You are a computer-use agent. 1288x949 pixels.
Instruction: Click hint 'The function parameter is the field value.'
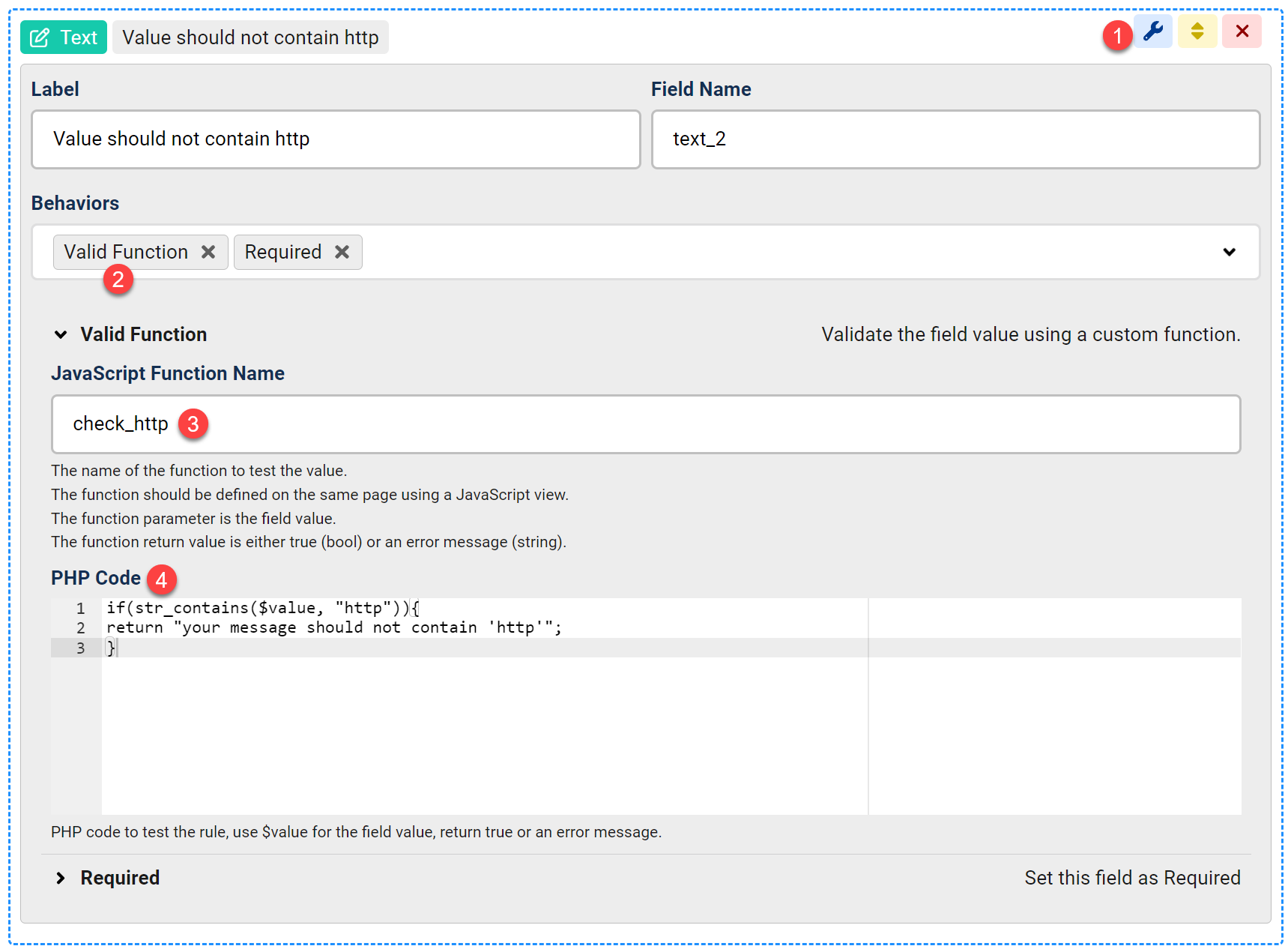193,519
